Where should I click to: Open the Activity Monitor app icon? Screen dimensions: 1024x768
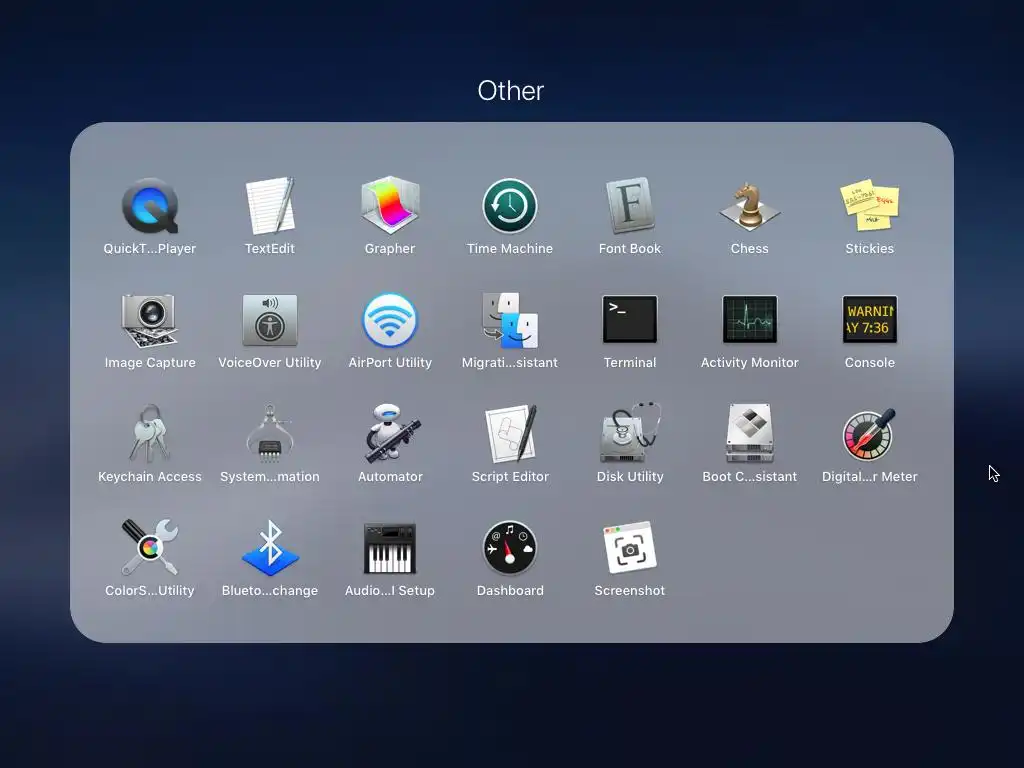pos(750,319)
